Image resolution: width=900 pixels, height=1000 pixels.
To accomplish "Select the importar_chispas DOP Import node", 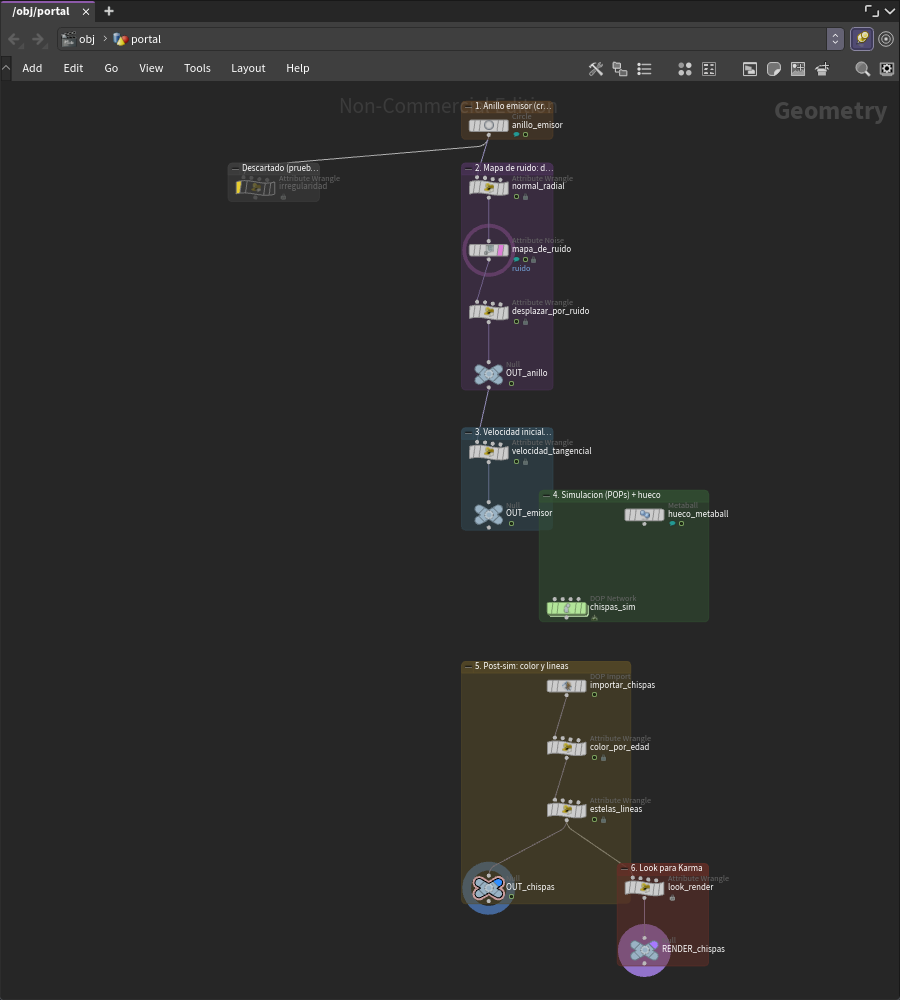I will coord(566,686).
